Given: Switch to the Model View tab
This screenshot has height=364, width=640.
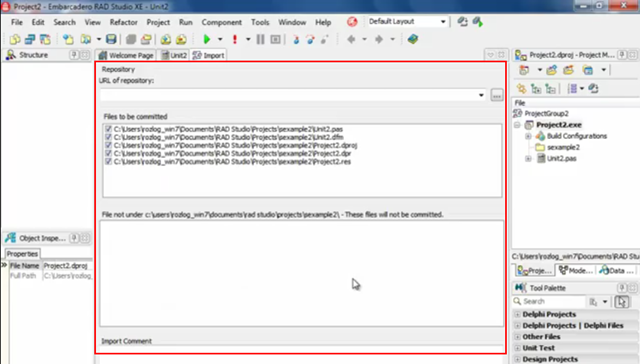Looking at the screenshot, I should 576,271.
